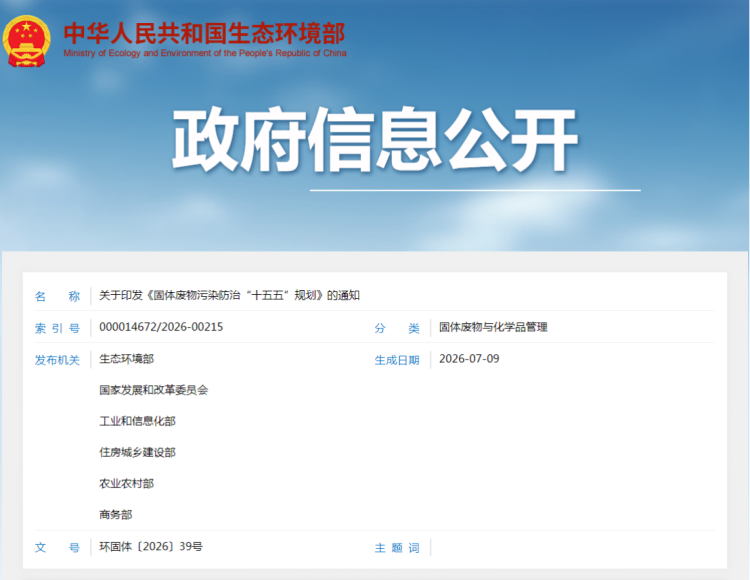Click the national emblem logo
The height and width of the screenshot is (580, 750).
(26, 41)
